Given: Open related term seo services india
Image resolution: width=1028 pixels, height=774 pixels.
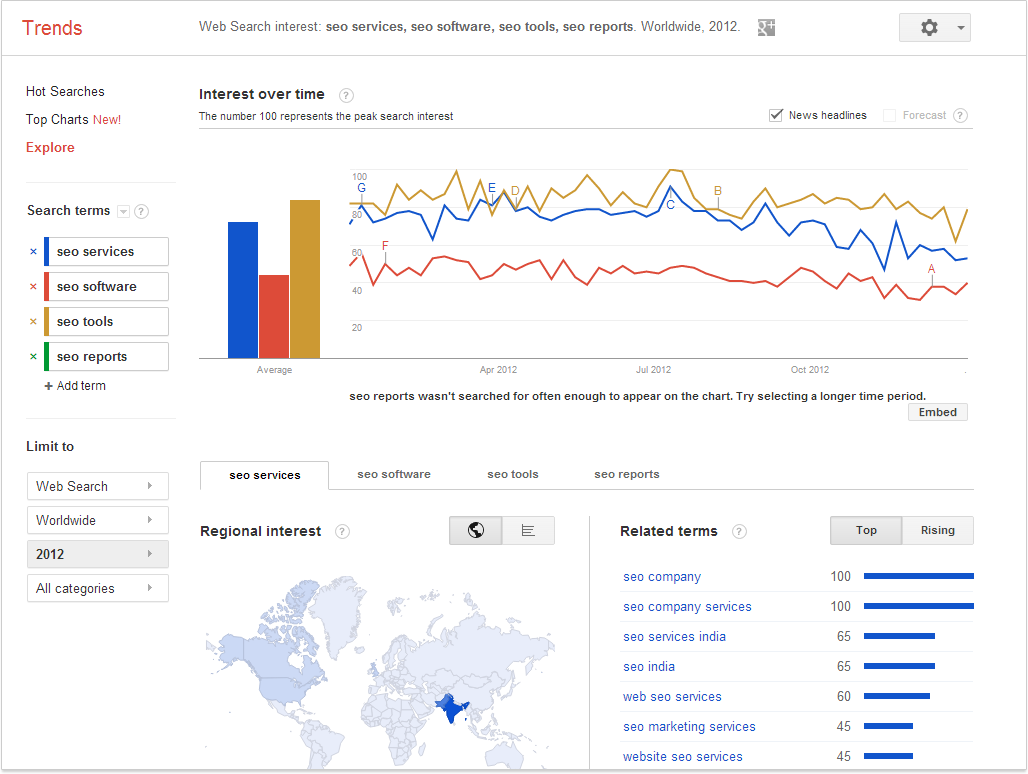Looking at the screenshot, I should (x=674, y=637).
